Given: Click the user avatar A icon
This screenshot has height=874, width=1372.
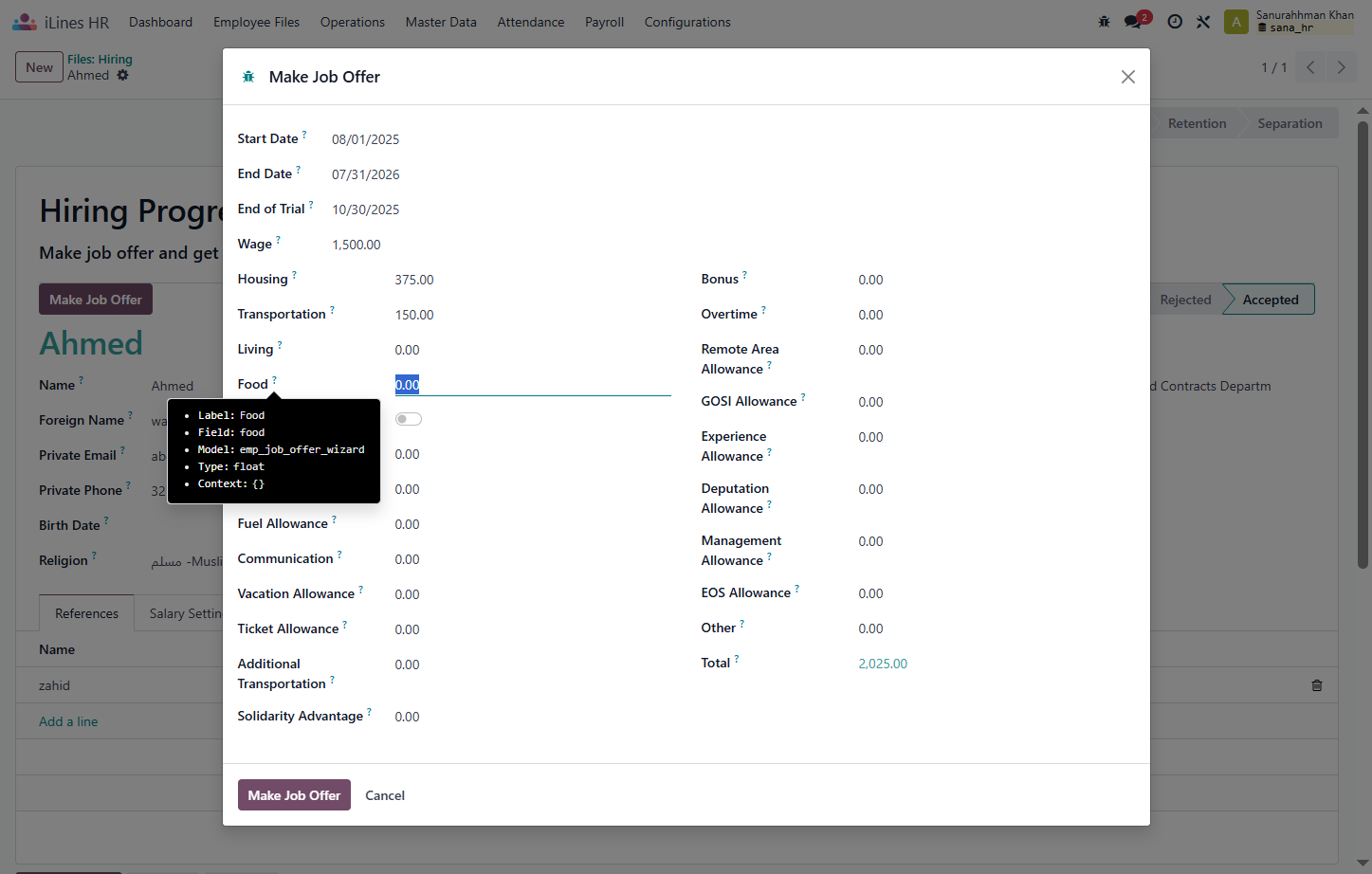Looking at the screenshot, I should [x=1236, y=22].
